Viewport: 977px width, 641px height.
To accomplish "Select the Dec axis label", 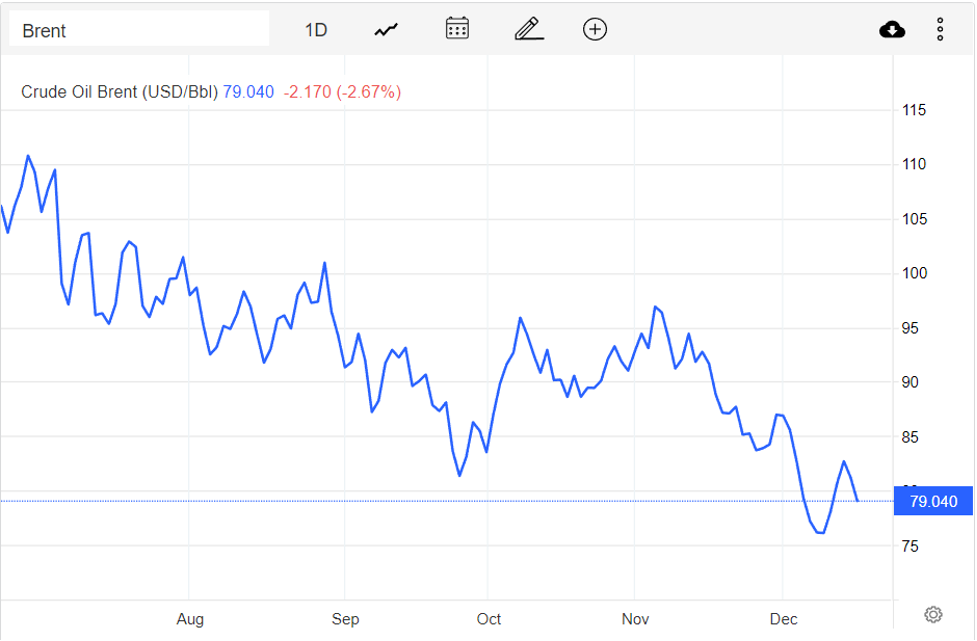I will pos(783,618).
